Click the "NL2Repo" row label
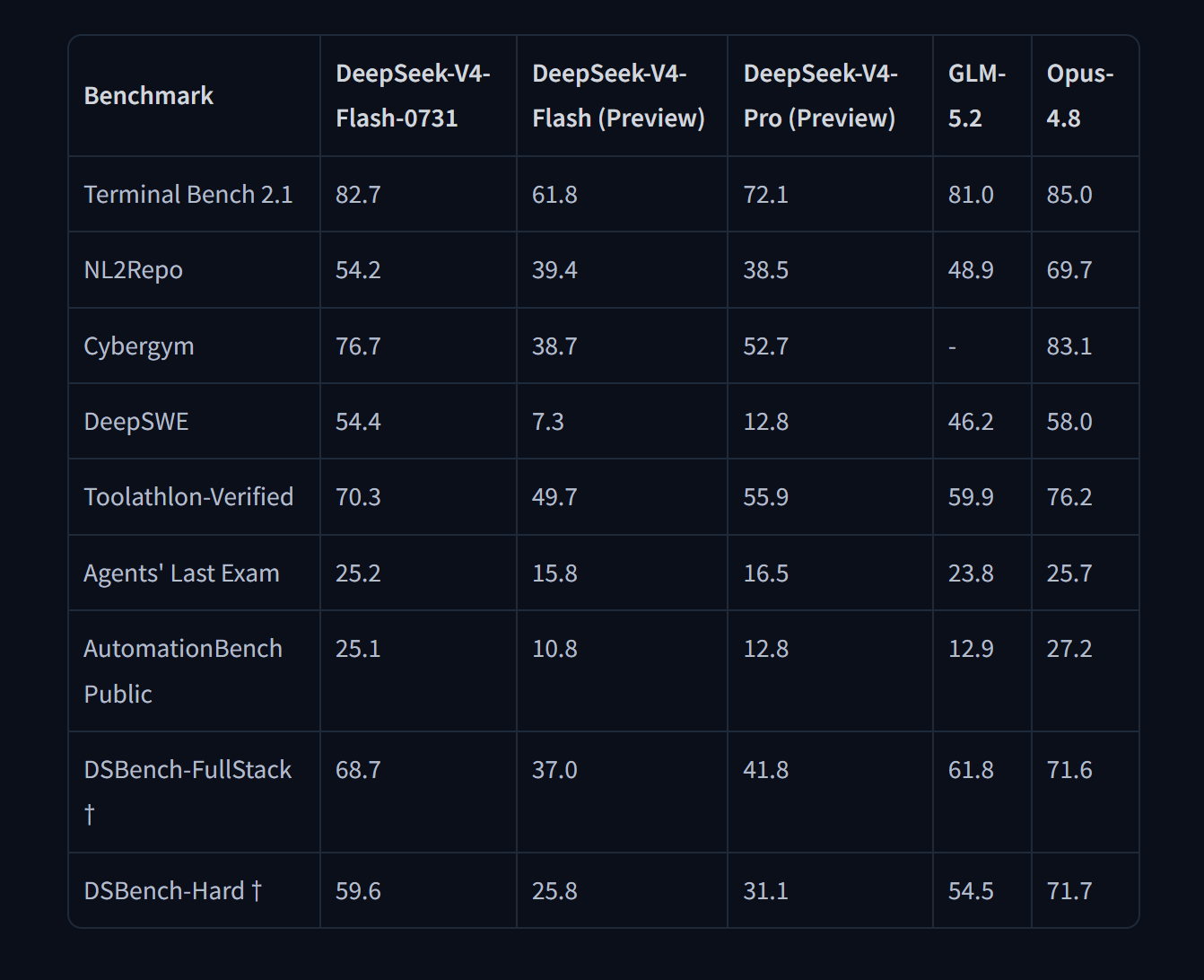1204x980 pixels. (134, 270)
